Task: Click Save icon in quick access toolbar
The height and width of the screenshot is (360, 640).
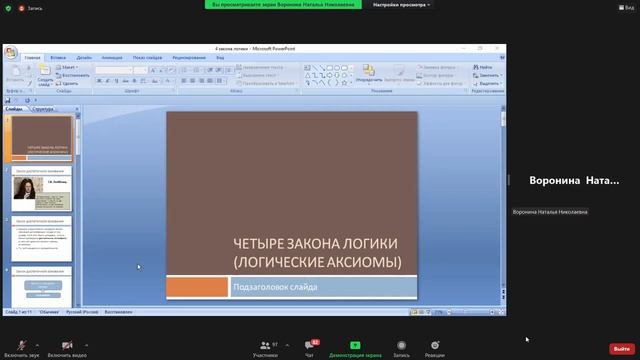Action: 8,100
